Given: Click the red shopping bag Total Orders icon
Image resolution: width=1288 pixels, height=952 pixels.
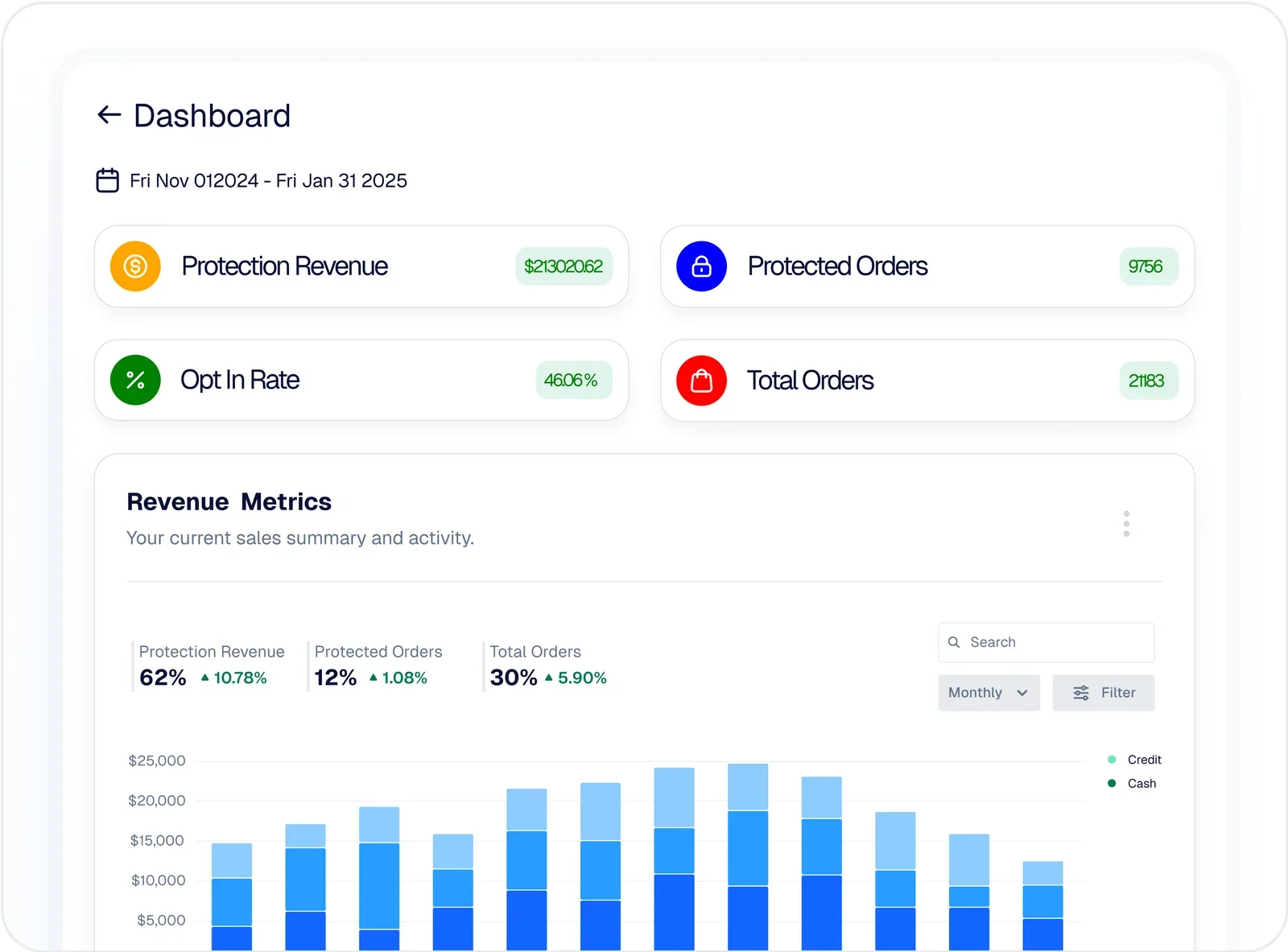Looking at the screenshot, I should (x=701, y=380).
